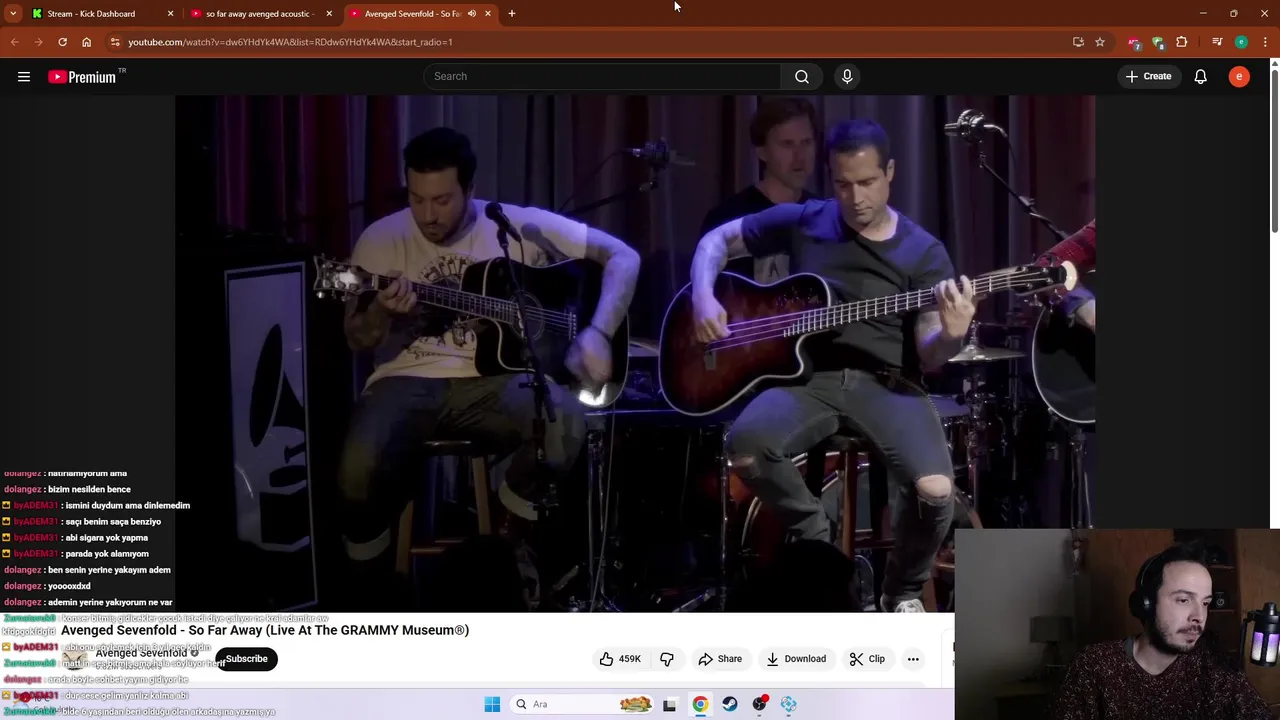This screenshot has height=720, width=1280.
Task: Click the video title Avenged Sevenfold - So Far Away
Action: pyautogui.click(x=265, y=630)
